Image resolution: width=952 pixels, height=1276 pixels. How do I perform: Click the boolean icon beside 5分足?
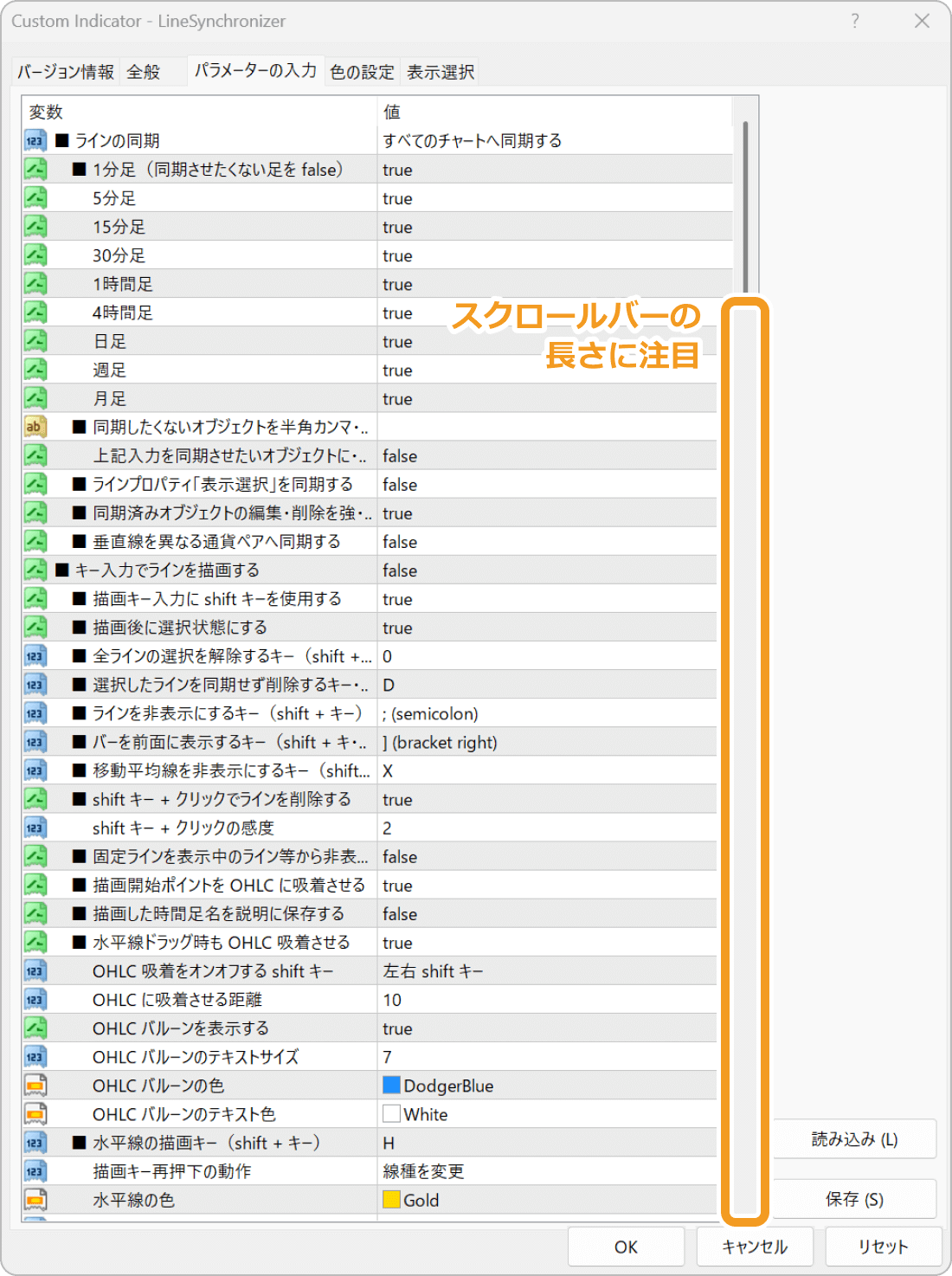(35, 197)
